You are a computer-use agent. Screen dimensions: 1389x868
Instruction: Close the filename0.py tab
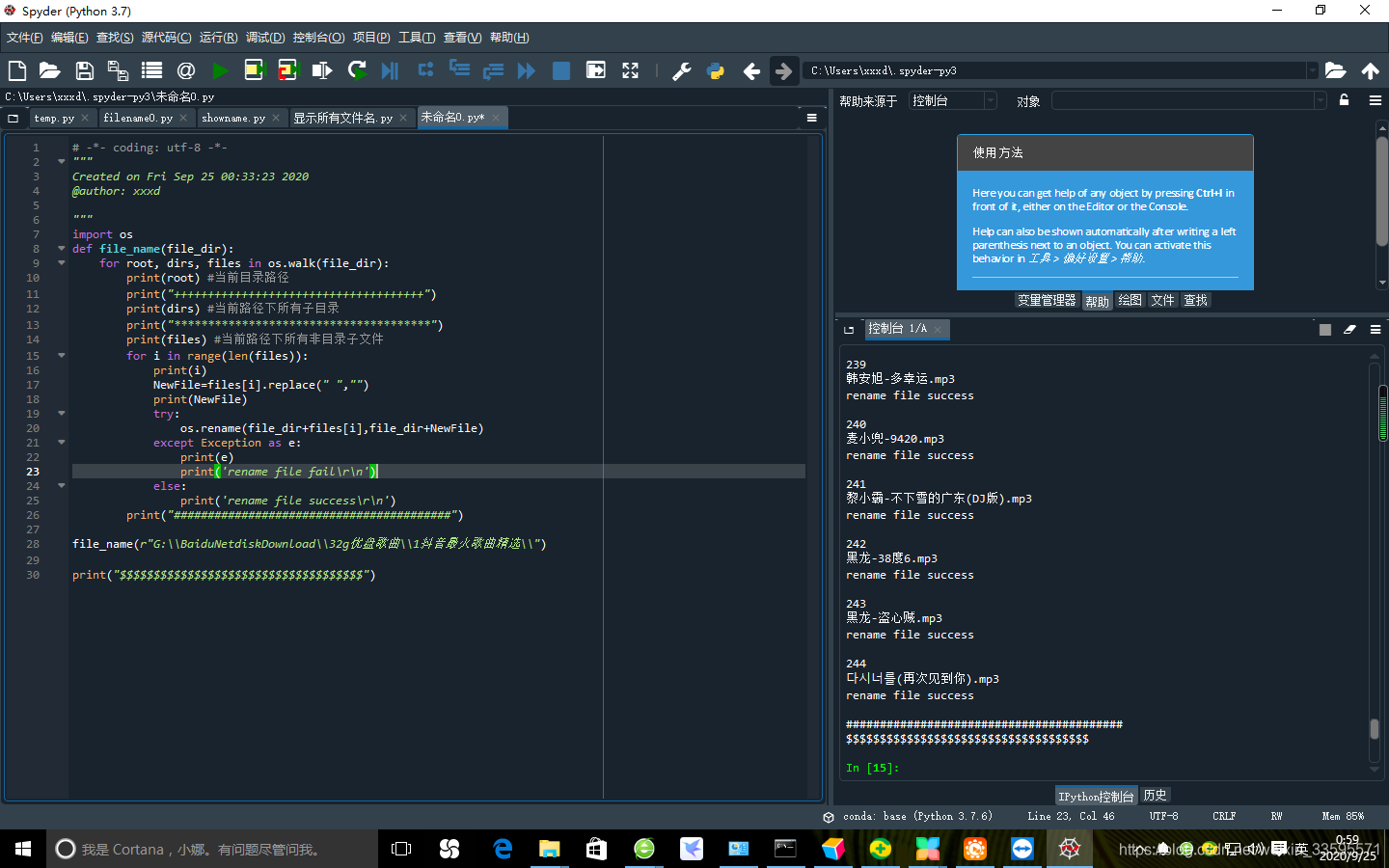[x=183, y=118]
